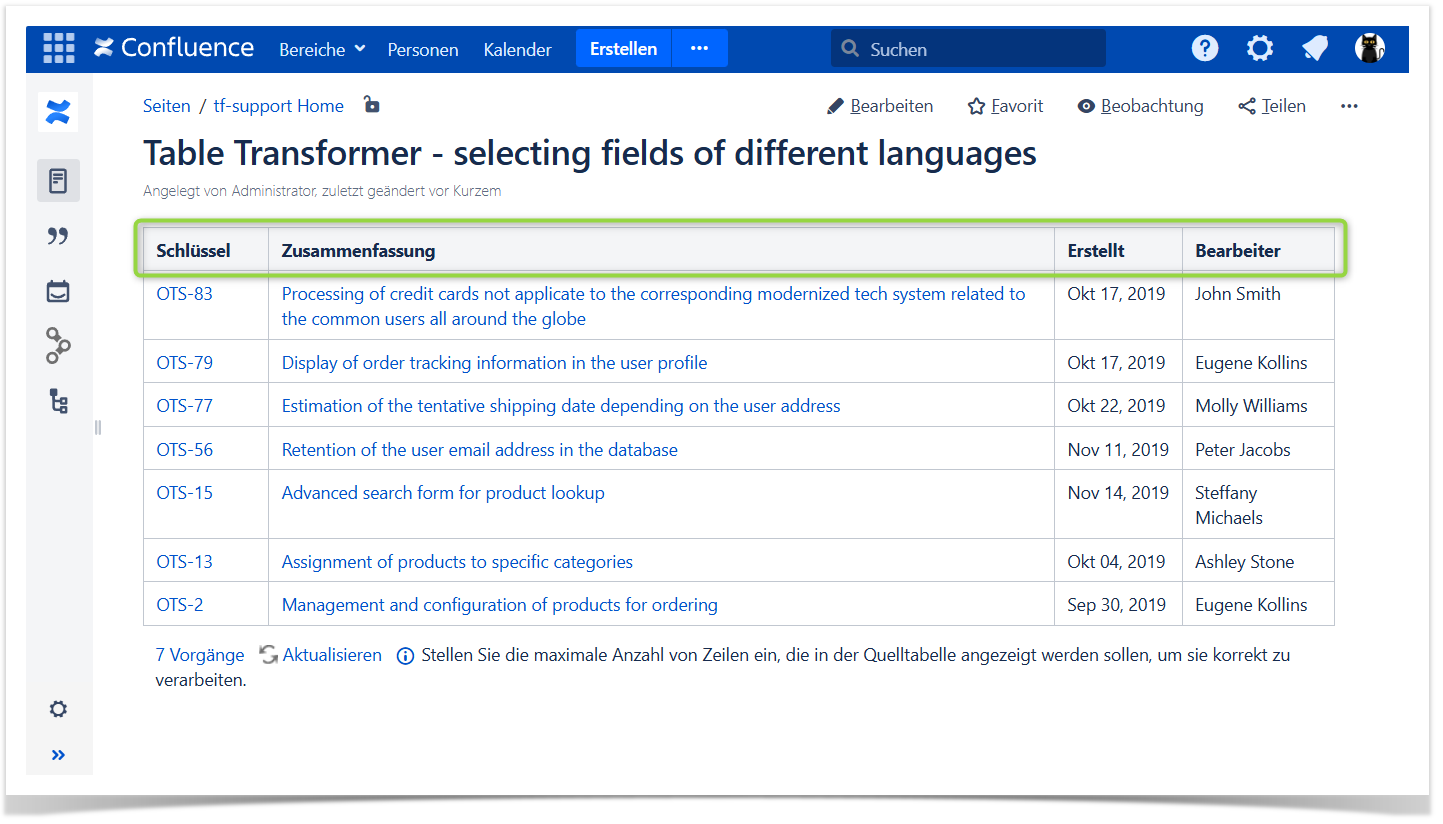
Task: Open the page tree icon in sidebar
Action: click(58, 402)
